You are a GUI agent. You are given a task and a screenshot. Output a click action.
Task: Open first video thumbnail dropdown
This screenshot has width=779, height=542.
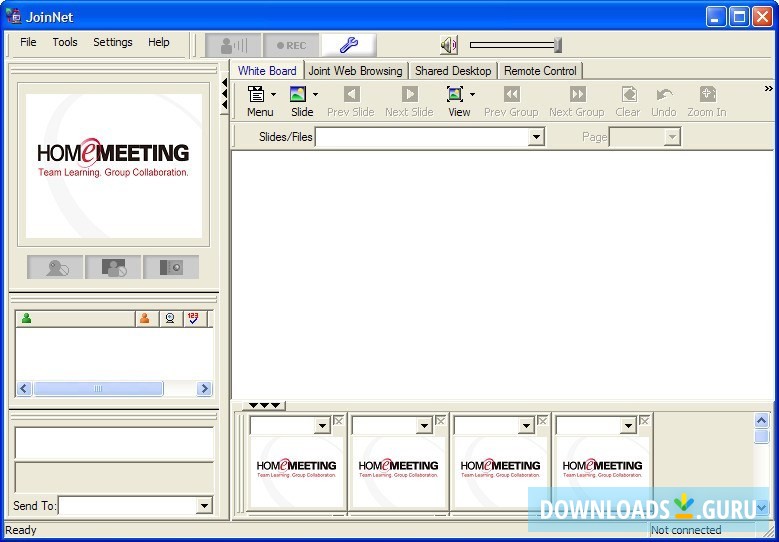click(322, 426)
